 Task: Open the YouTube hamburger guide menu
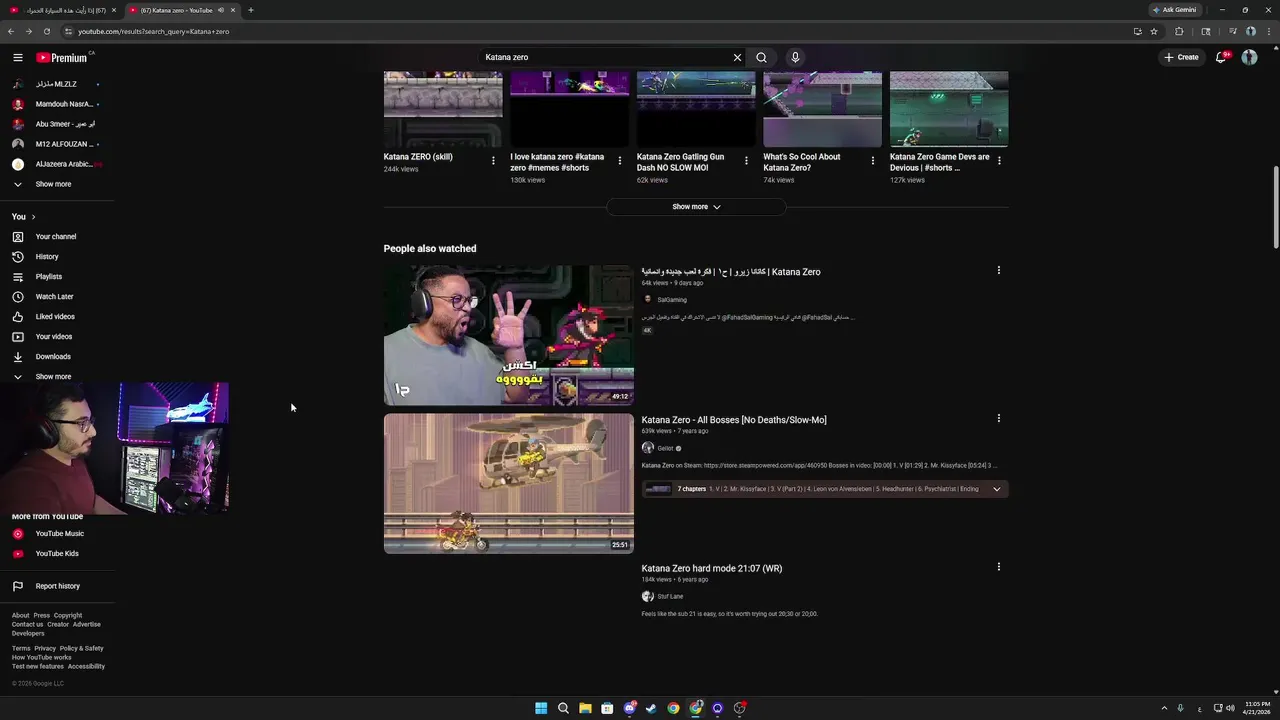point(18,57)
